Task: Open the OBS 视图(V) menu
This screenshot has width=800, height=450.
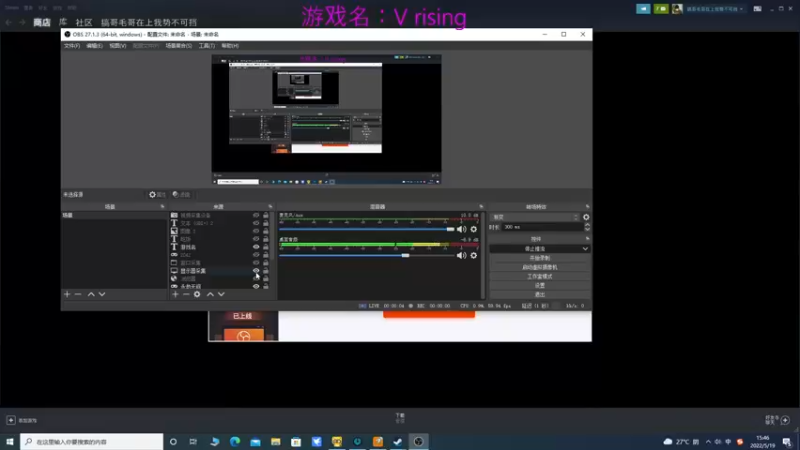Action: [x=118, y=46]
